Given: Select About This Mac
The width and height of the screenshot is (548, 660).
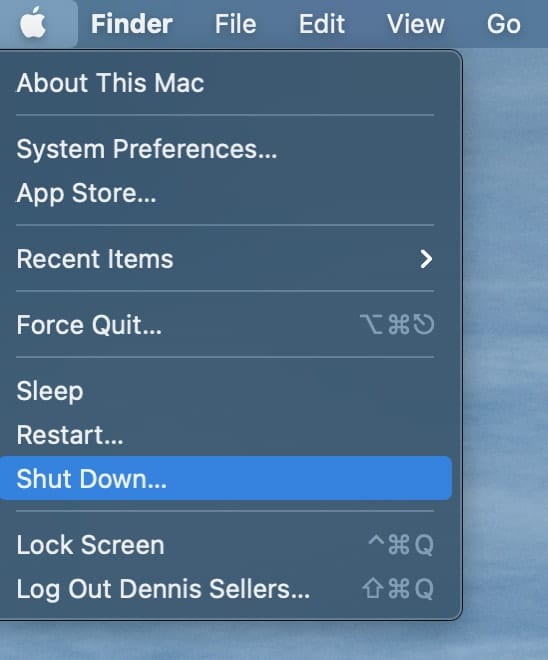Looking at the screenshot, I should pyautogui.click(x=225, y=82).
